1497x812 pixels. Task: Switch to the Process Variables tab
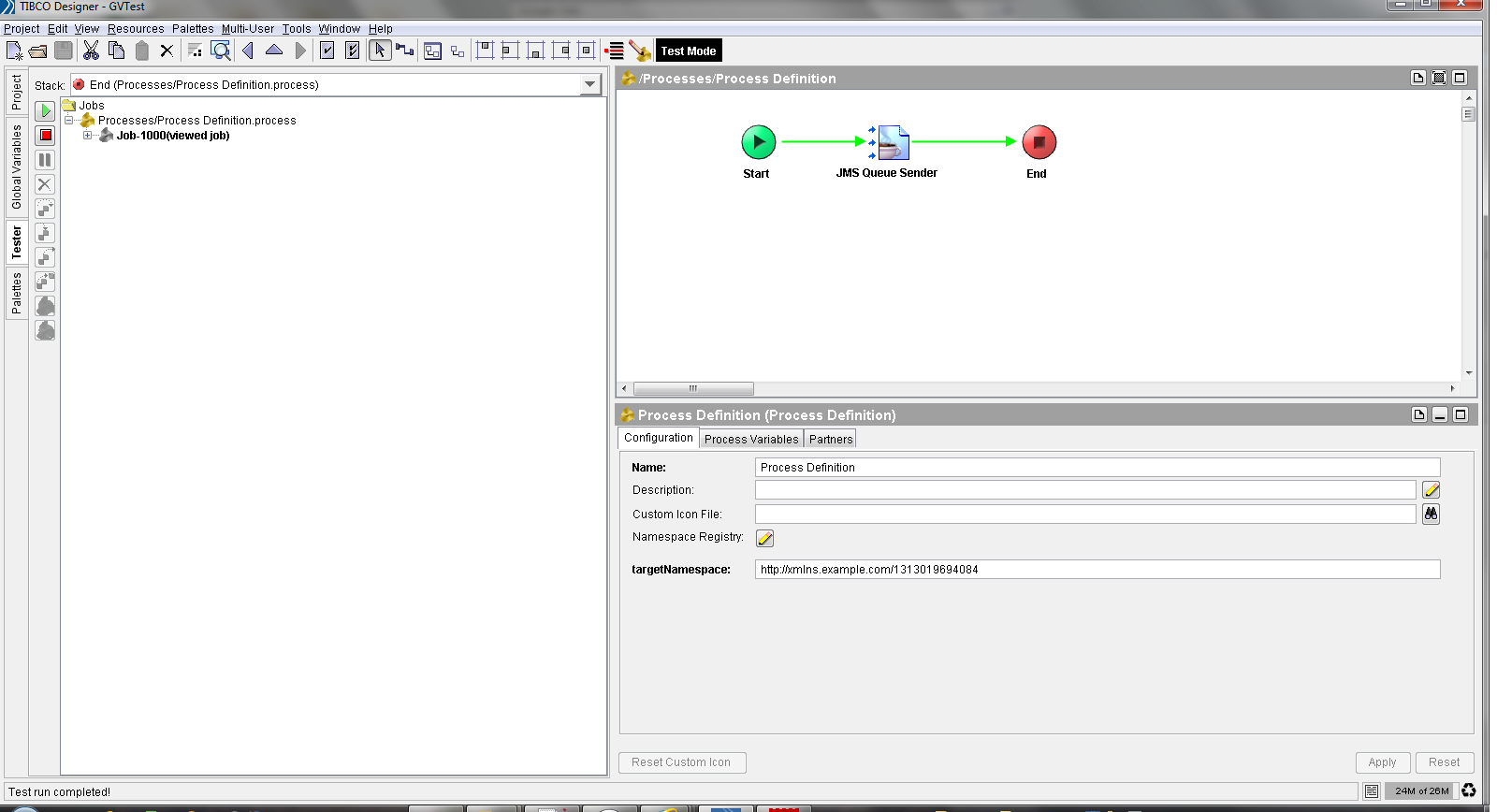pos(751,439)
